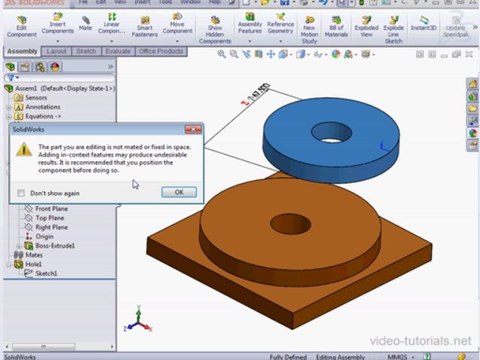Viewport: 480px width, 360px height.
Task: Click the Apply Scene icon
Action: click(x=348, y=54)
